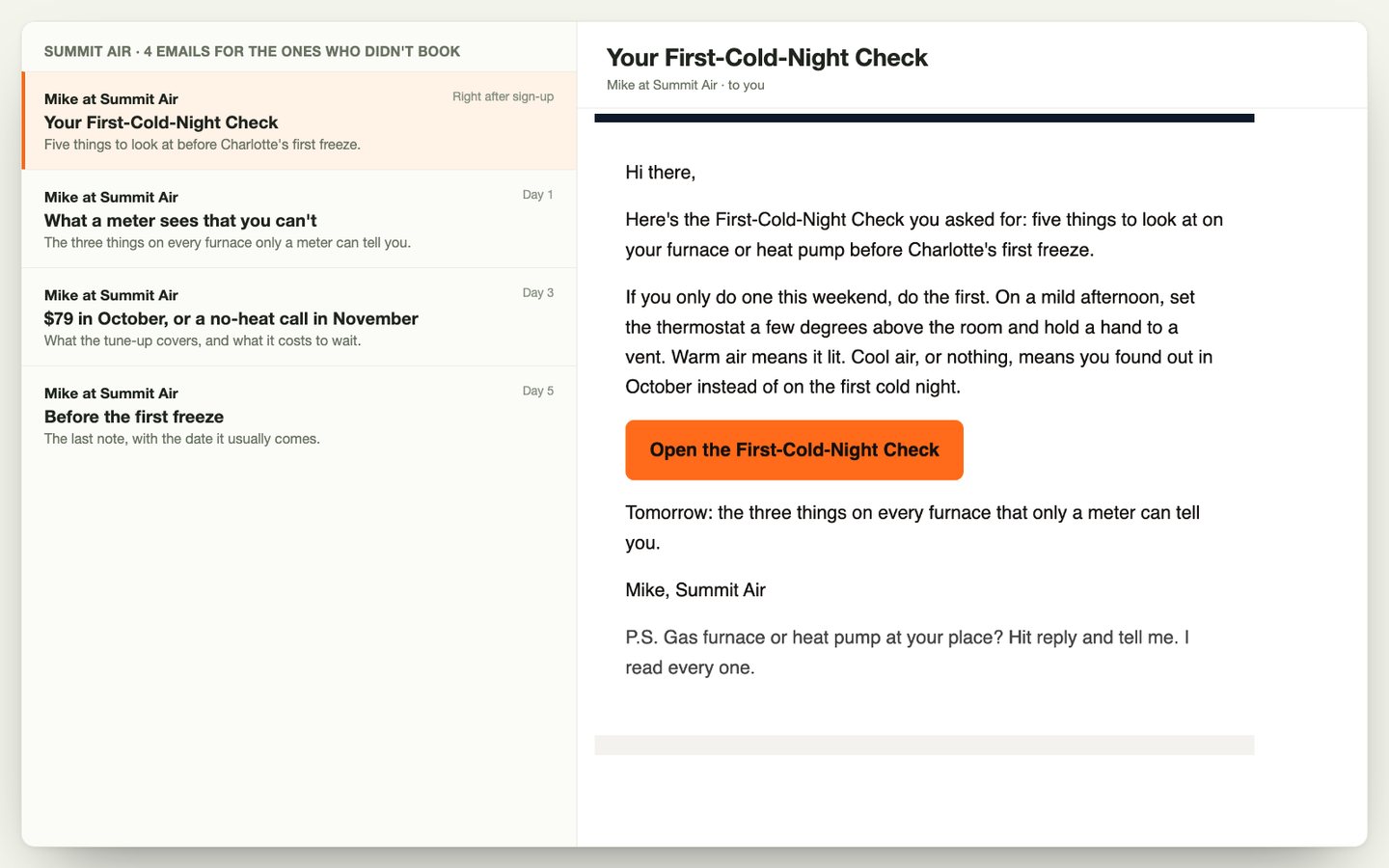Click the 'Right after sign-up' timing label

click(503, 96)
